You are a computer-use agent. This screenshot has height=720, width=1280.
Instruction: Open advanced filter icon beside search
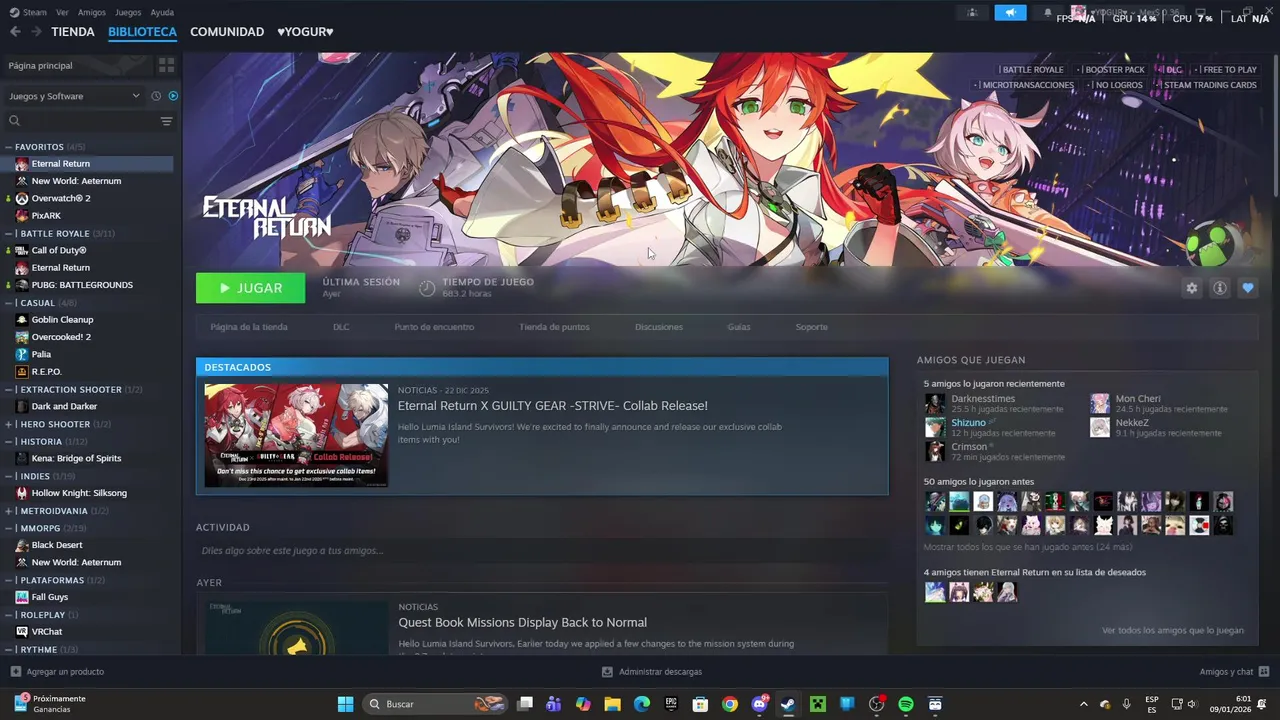click(166, 121)
